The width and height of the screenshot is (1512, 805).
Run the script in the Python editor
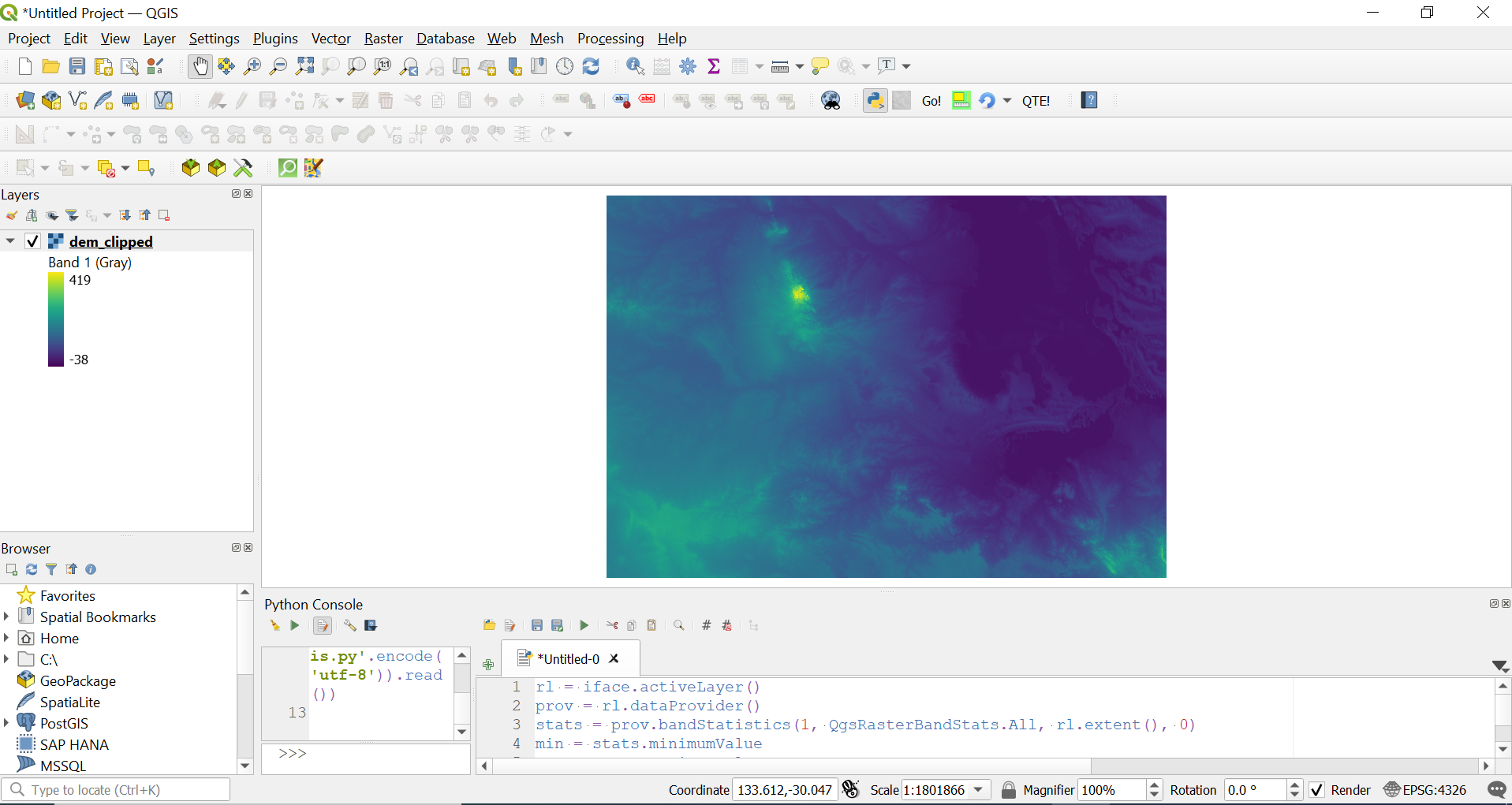pyautogui.click(x=584, y=625)
